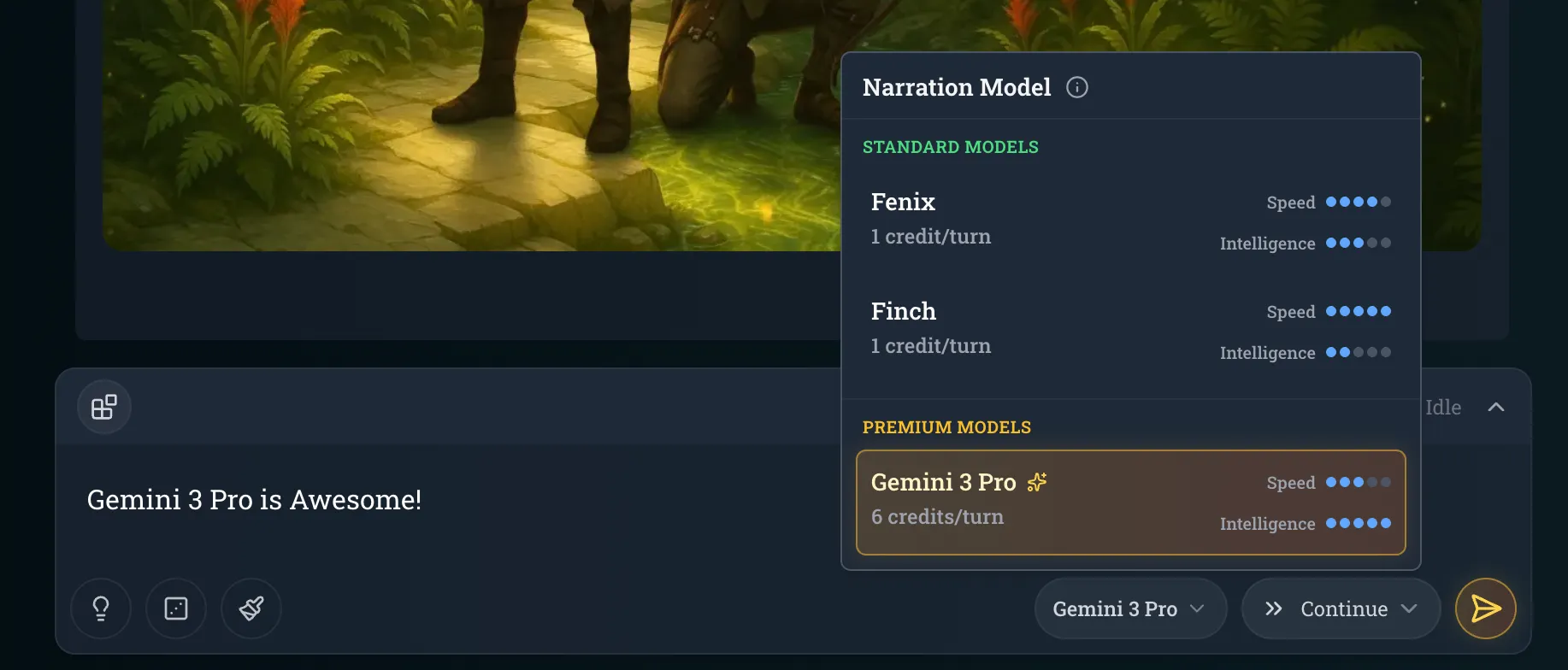Click the sparkle icon beside Gemini 3 Pro

click(1037, 482)
